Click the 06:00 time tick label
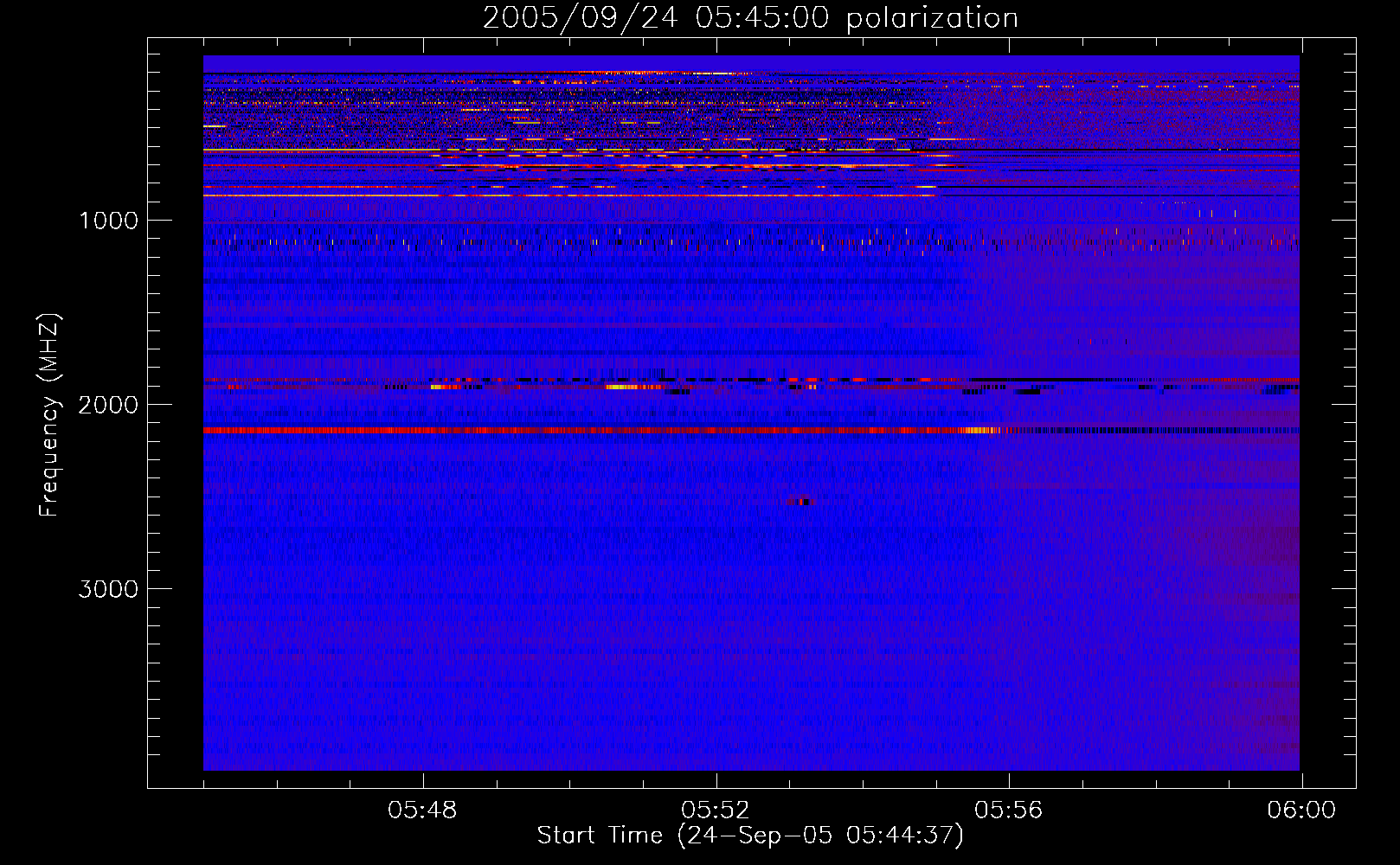Screen dimensions: 1400x865 1301,811
